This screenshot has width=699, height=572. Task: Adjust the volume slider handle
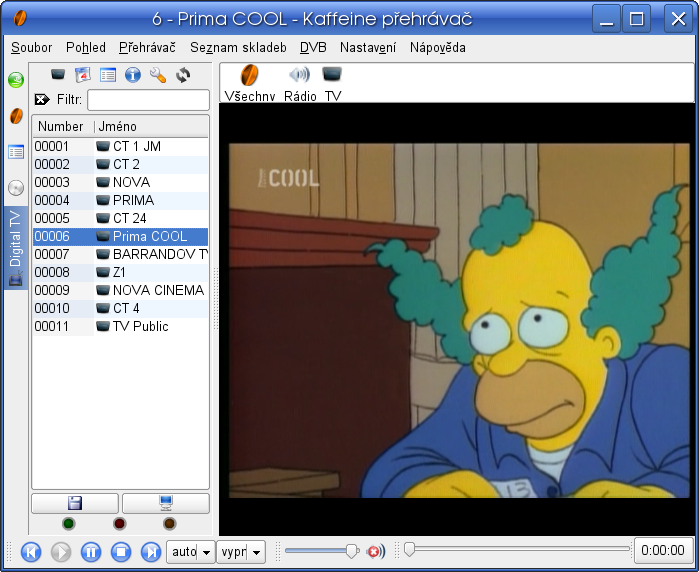tap(352, 551)
